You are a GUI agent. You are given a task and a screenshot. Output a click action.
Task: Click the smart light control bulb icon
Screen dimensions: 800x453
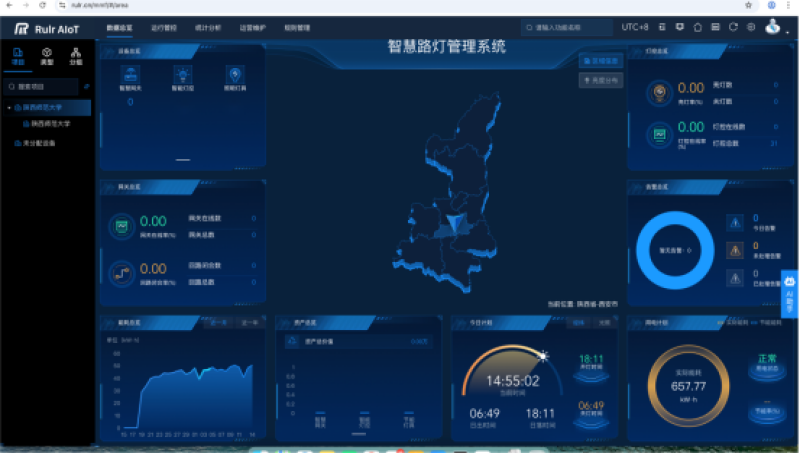coord(182,74)
